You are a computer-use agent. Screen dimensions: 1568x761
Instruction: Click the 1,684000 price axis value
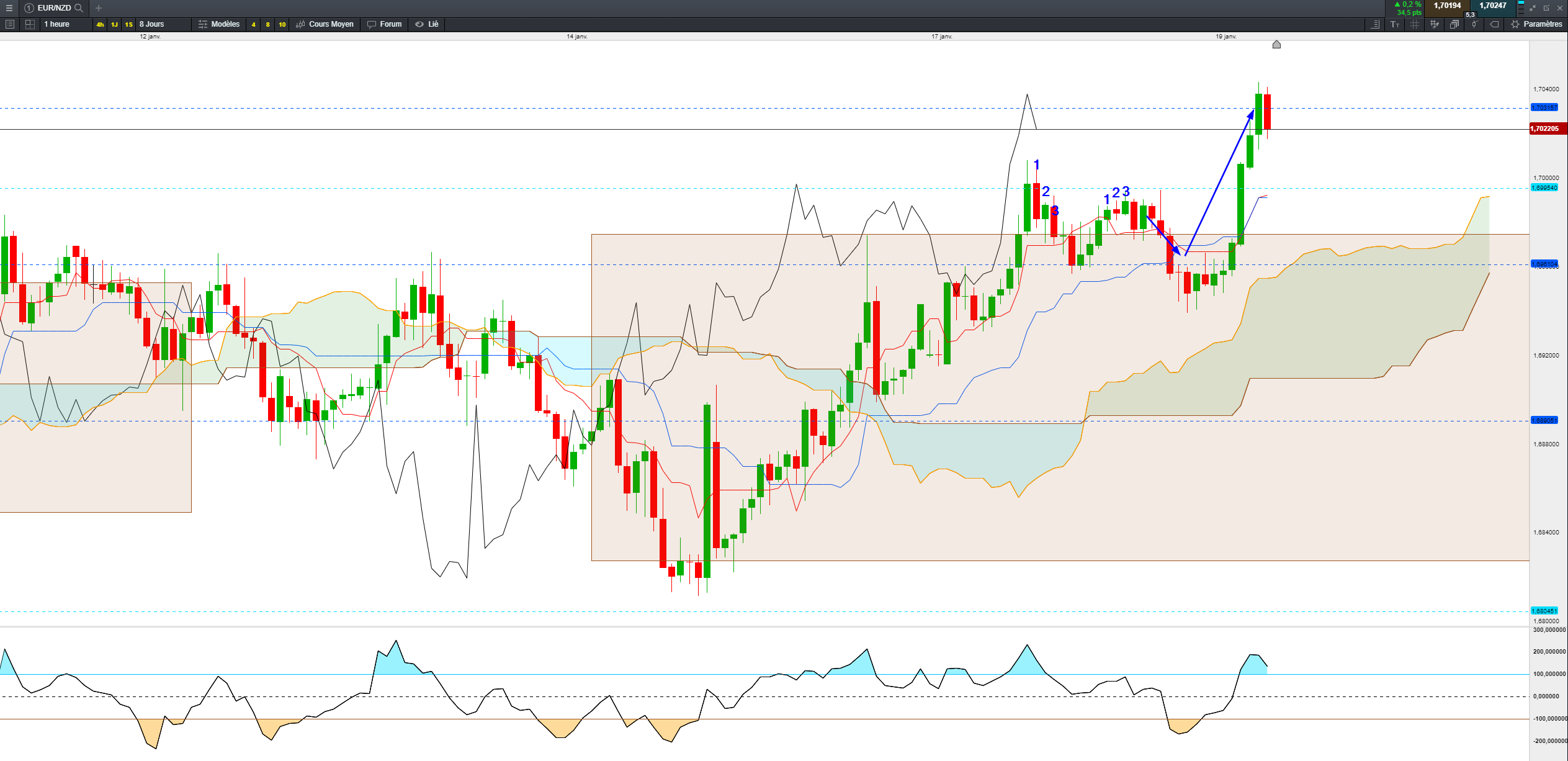click(x=1546, y=533)
